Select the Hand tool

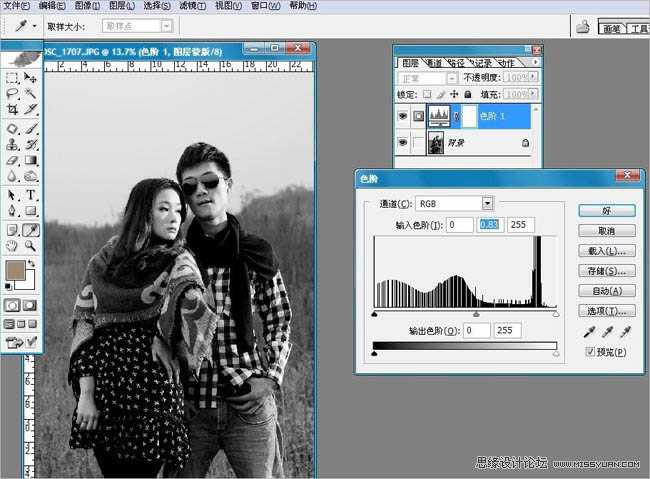click(12, 246)
